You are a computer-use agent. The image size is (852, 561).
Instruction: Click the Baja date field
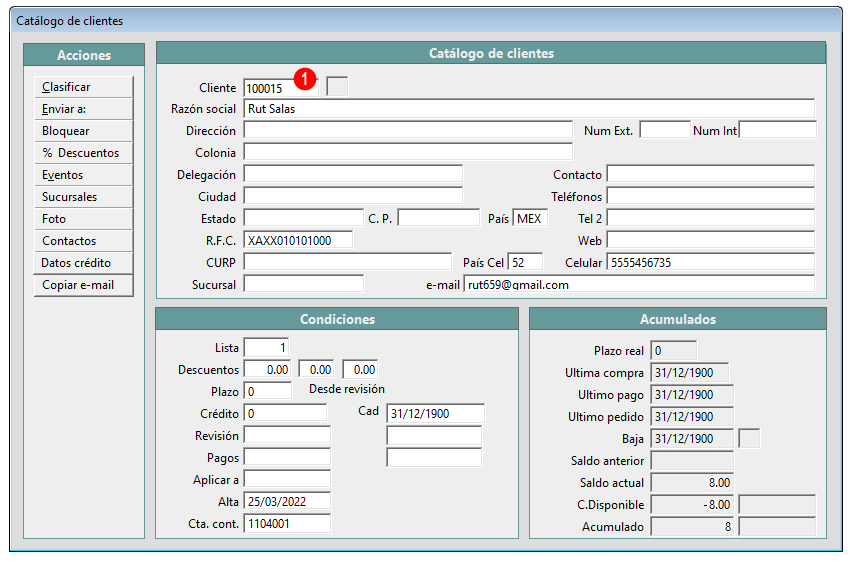(x=692, y=439)
